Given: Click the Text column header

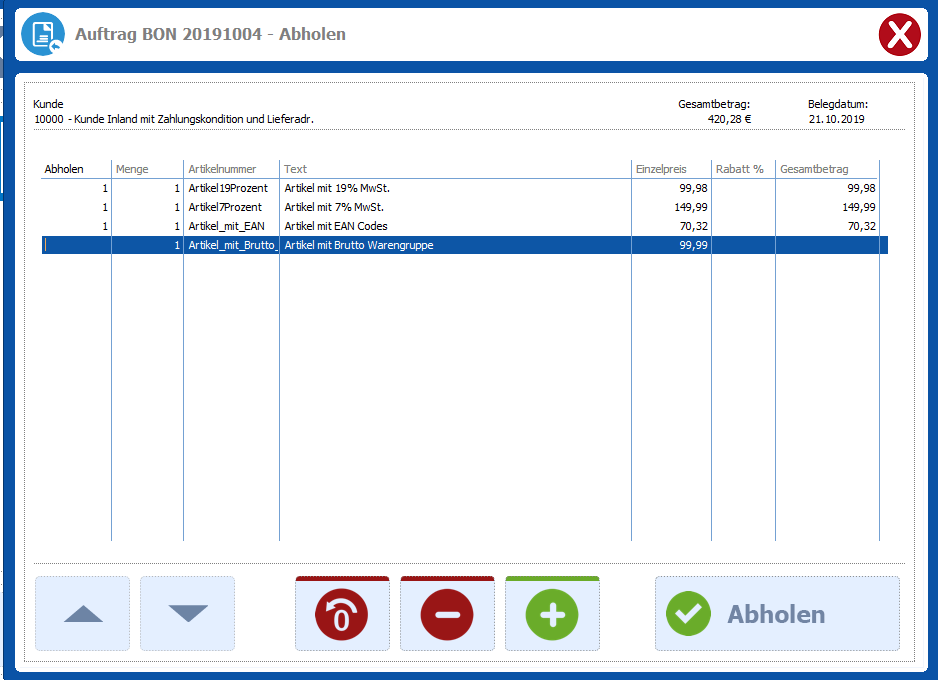Looking at the screenshot, I should tap(295, 169).
